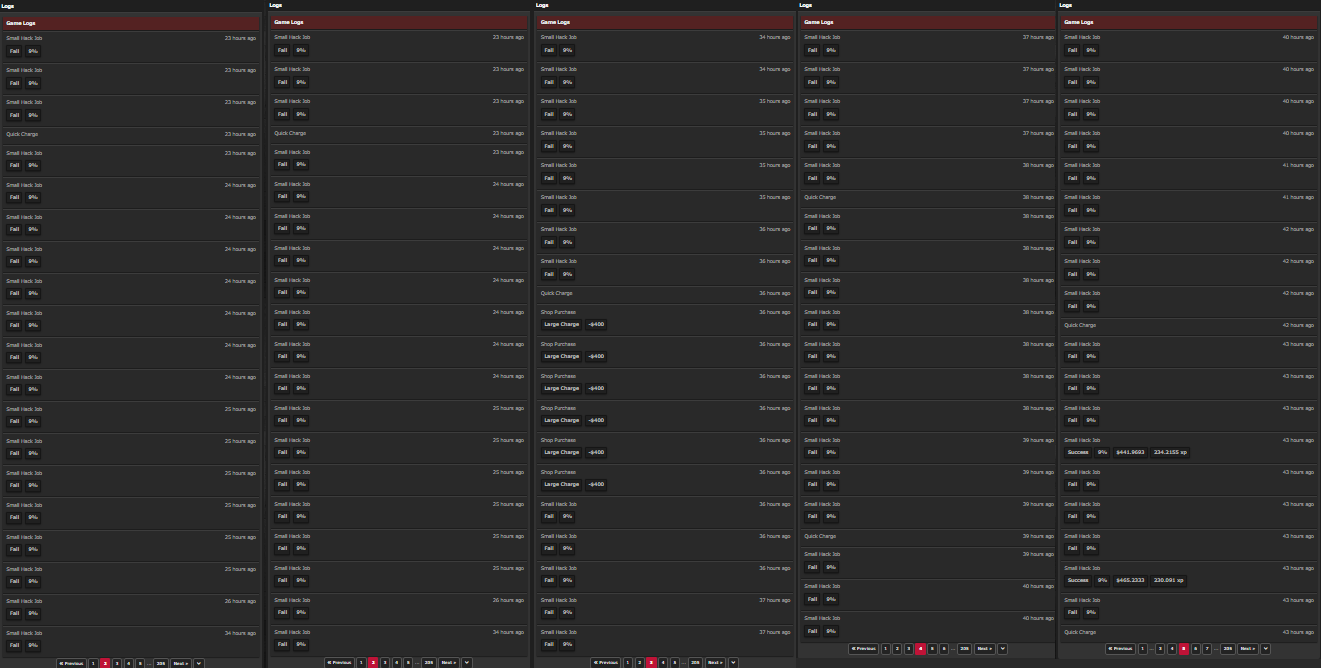
Task: Click the $465.2333 reward badge
Action: tap(1130, 580)
